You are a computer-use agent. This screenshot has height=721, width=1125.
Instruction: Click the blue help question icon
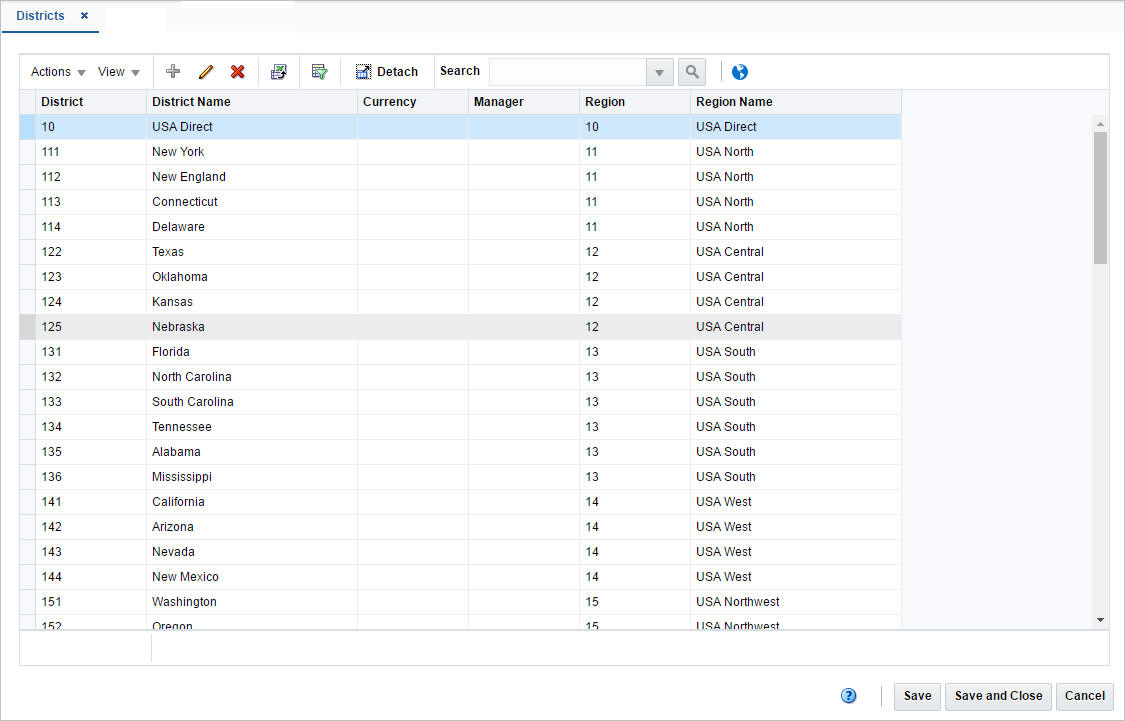tap(848, 695)
